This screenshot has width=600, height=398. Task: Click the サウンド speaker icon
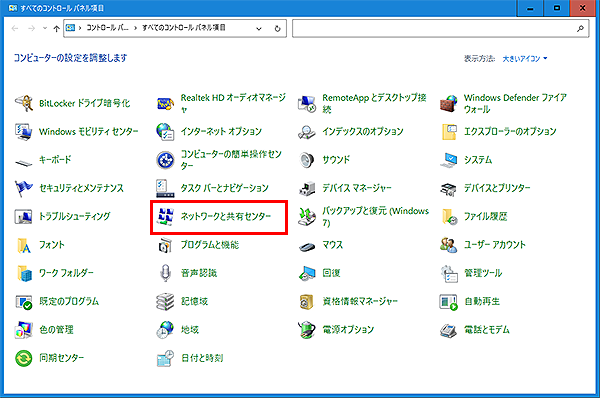pyautogui.click(x=307, y=160)
